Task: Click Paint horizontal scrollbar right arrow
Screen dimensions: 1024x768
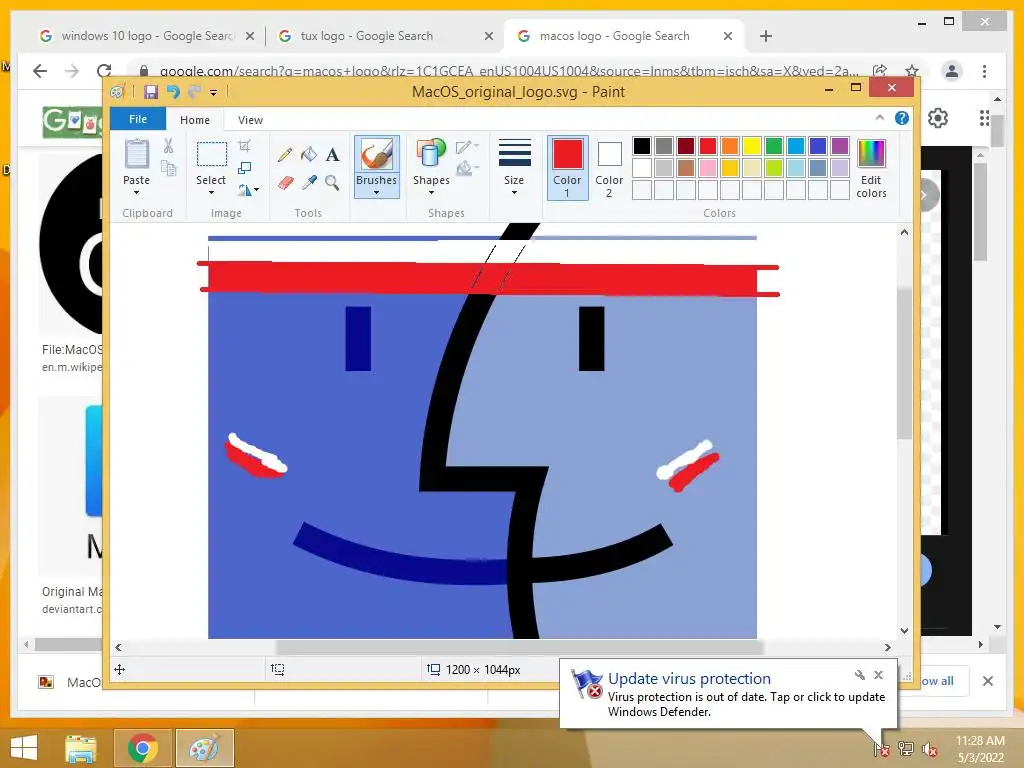Action: click(888, 647)
